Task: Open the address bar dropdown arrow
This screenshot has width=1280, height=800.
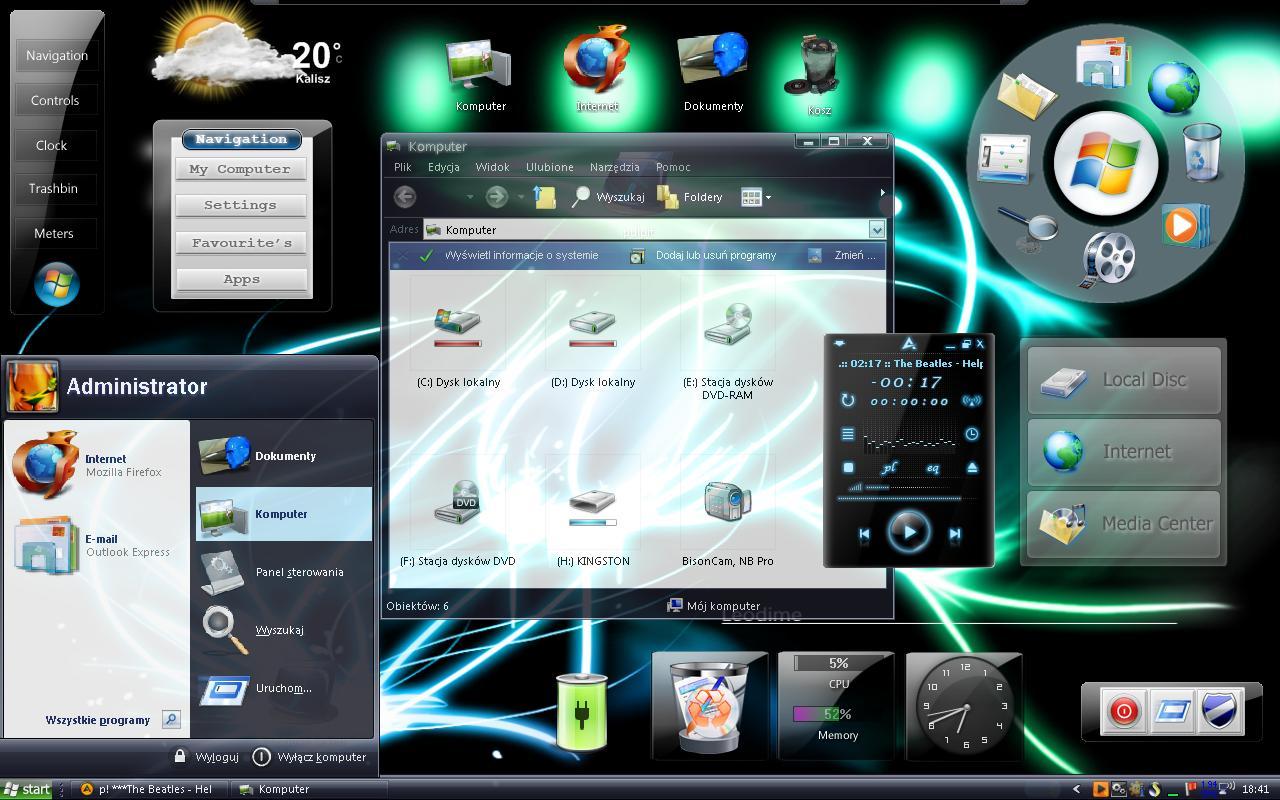Action: tap(877, 230)
